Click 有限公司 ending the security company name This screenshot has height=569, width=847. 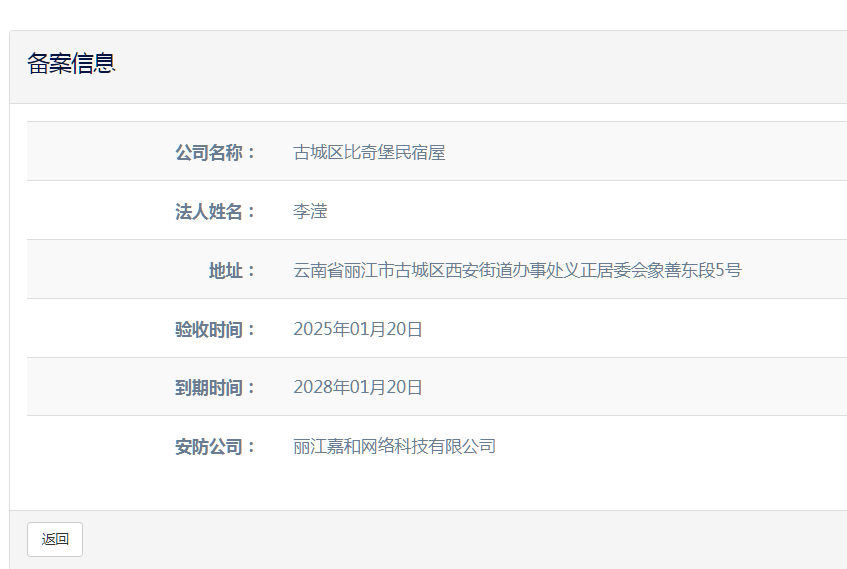(463, 446)
